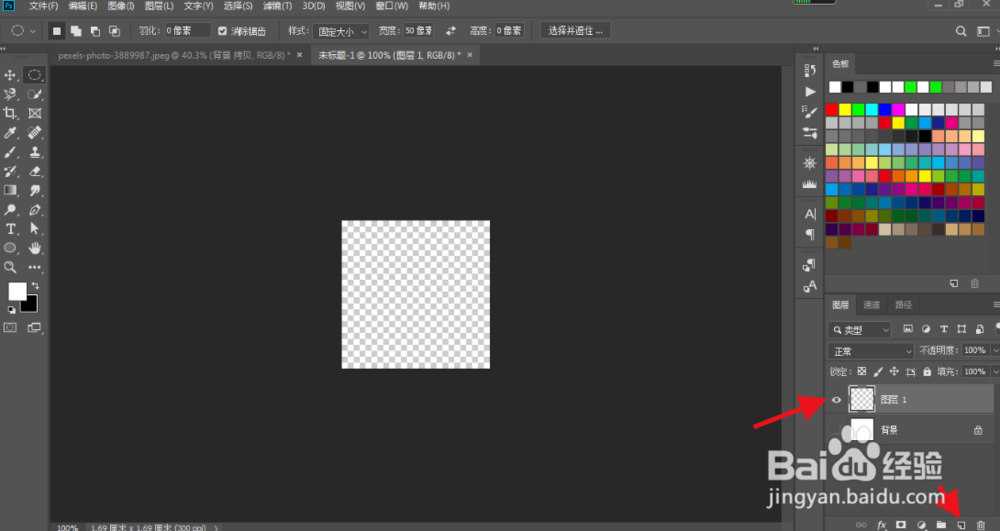Select the Zoom tool

coord(10,267)
